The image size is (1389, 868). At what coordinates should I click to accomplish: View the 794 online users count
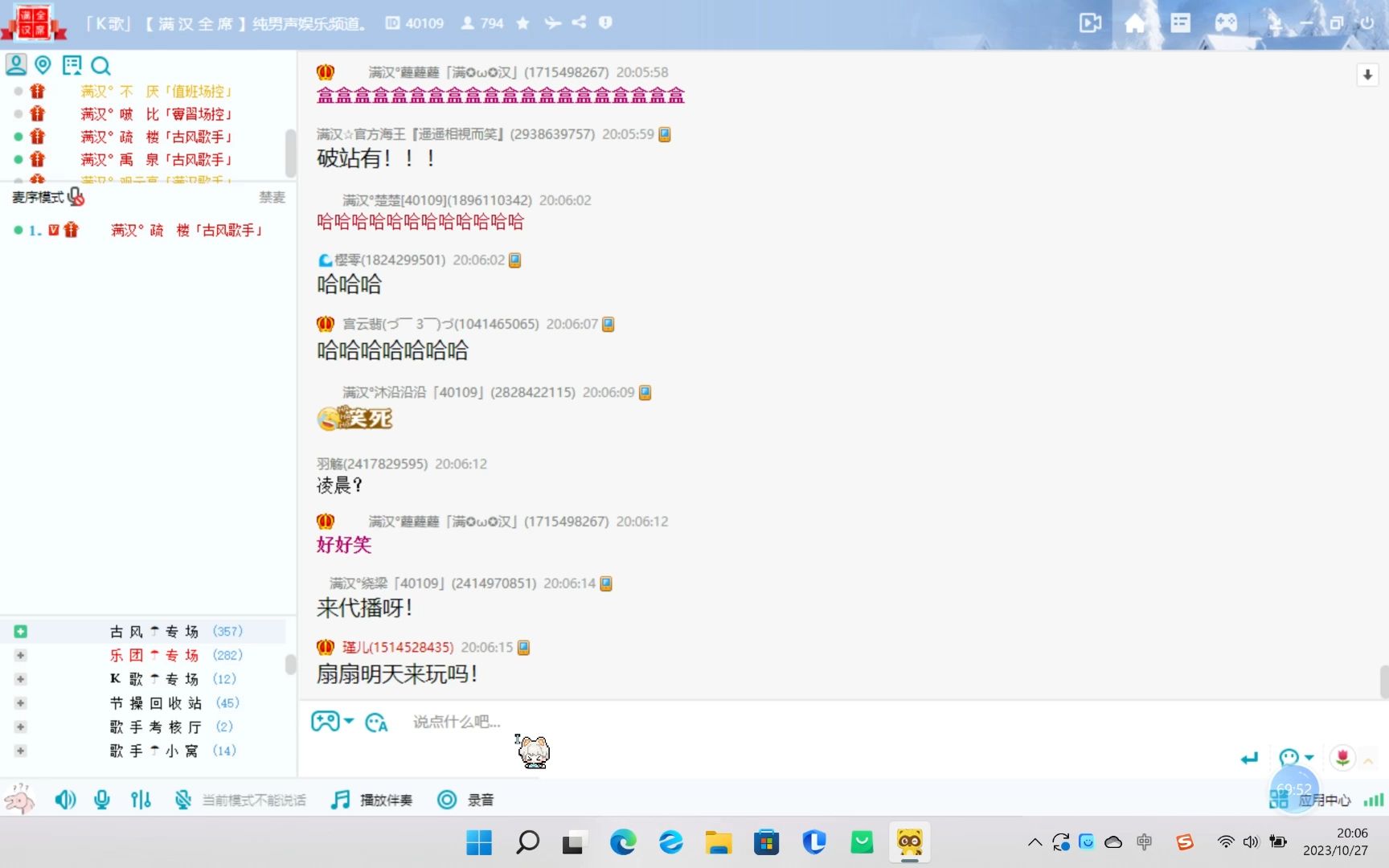tap(482, 23)
